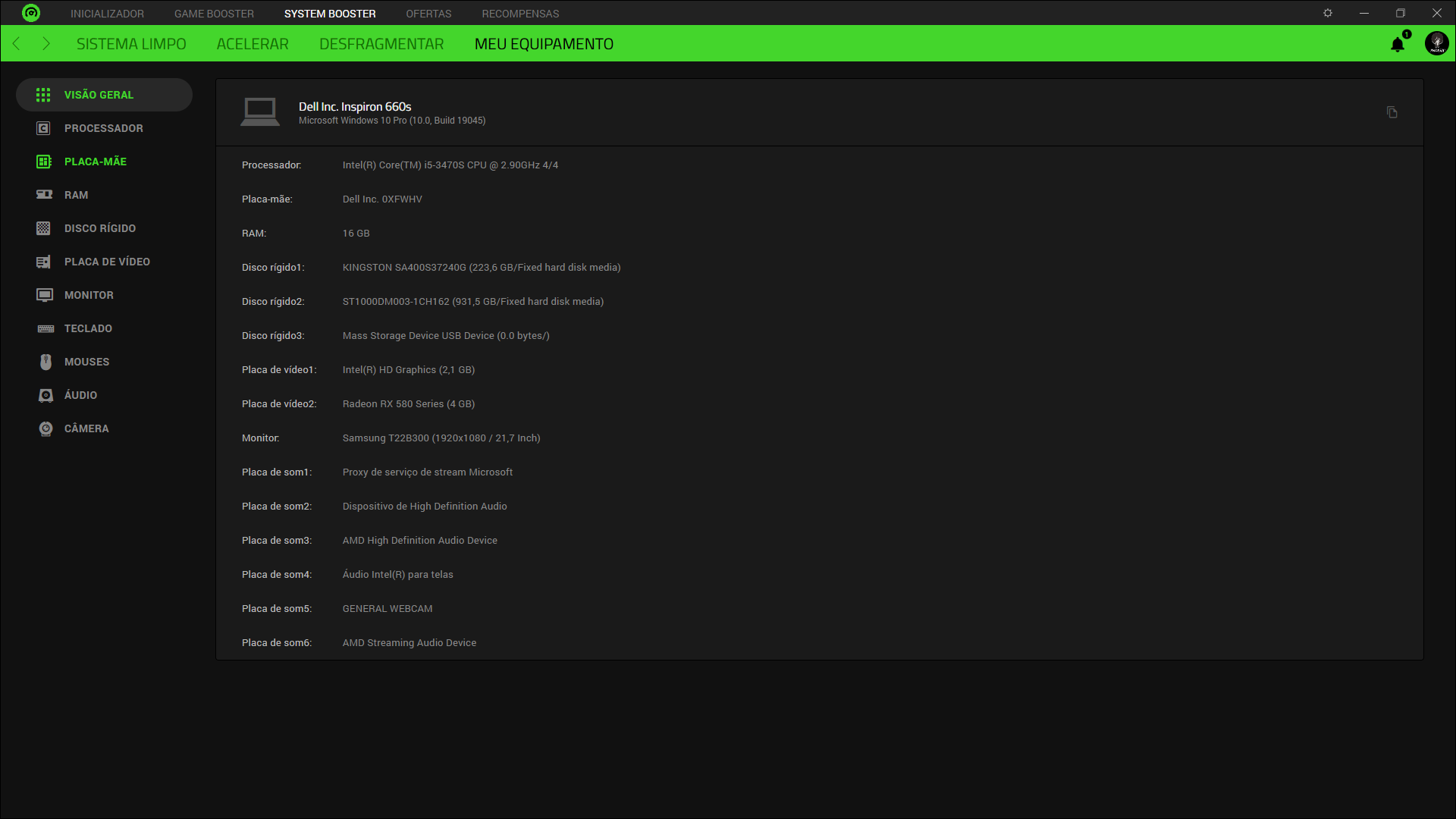Viewport: 1456px width, 819px height.
Task: Click the Mass Storage Device USB value
Action: 446,336
